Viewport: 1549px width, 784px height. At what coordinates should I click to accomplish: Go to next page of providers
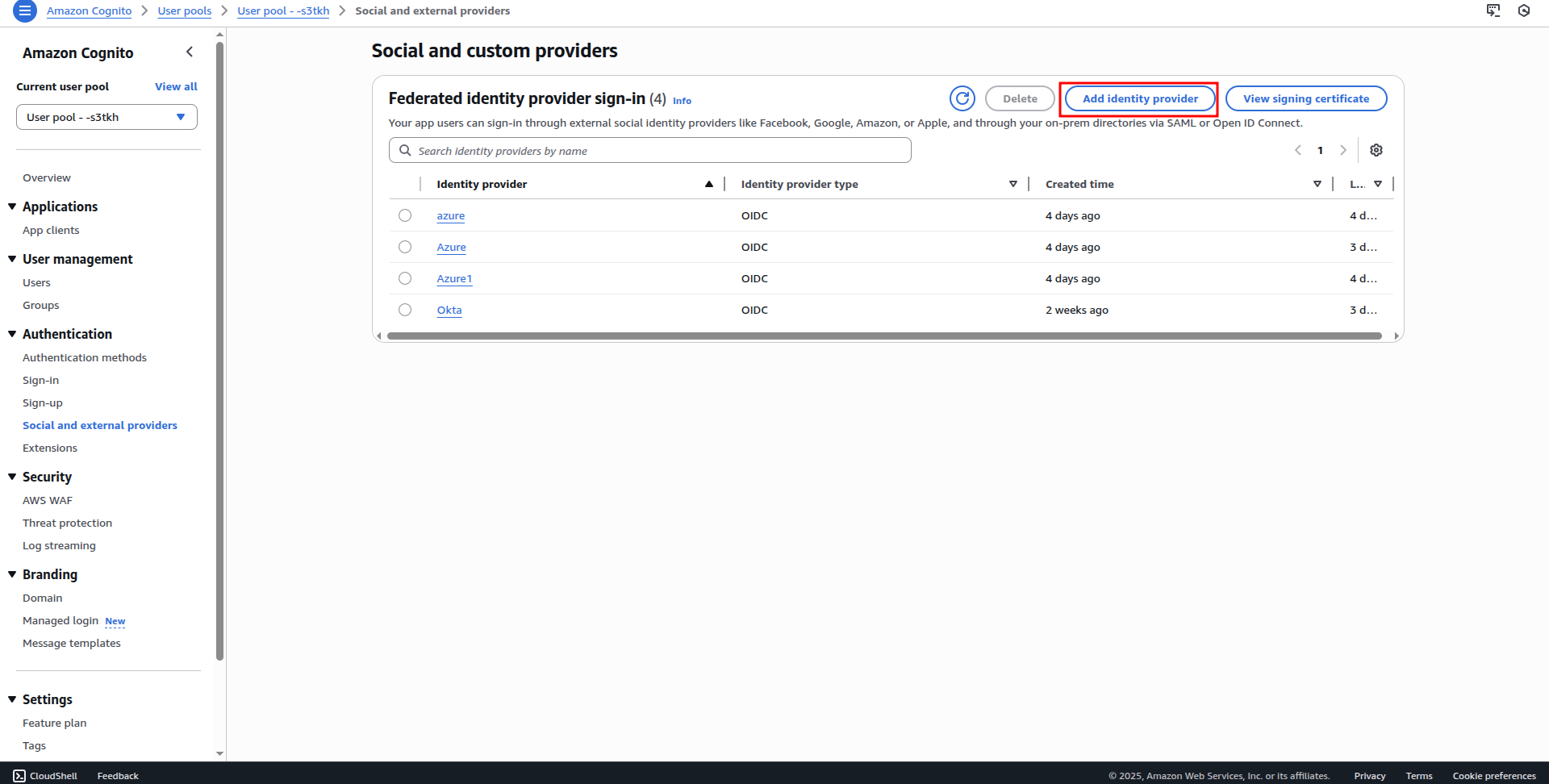pyautogui.click(x=1343, y=150)
